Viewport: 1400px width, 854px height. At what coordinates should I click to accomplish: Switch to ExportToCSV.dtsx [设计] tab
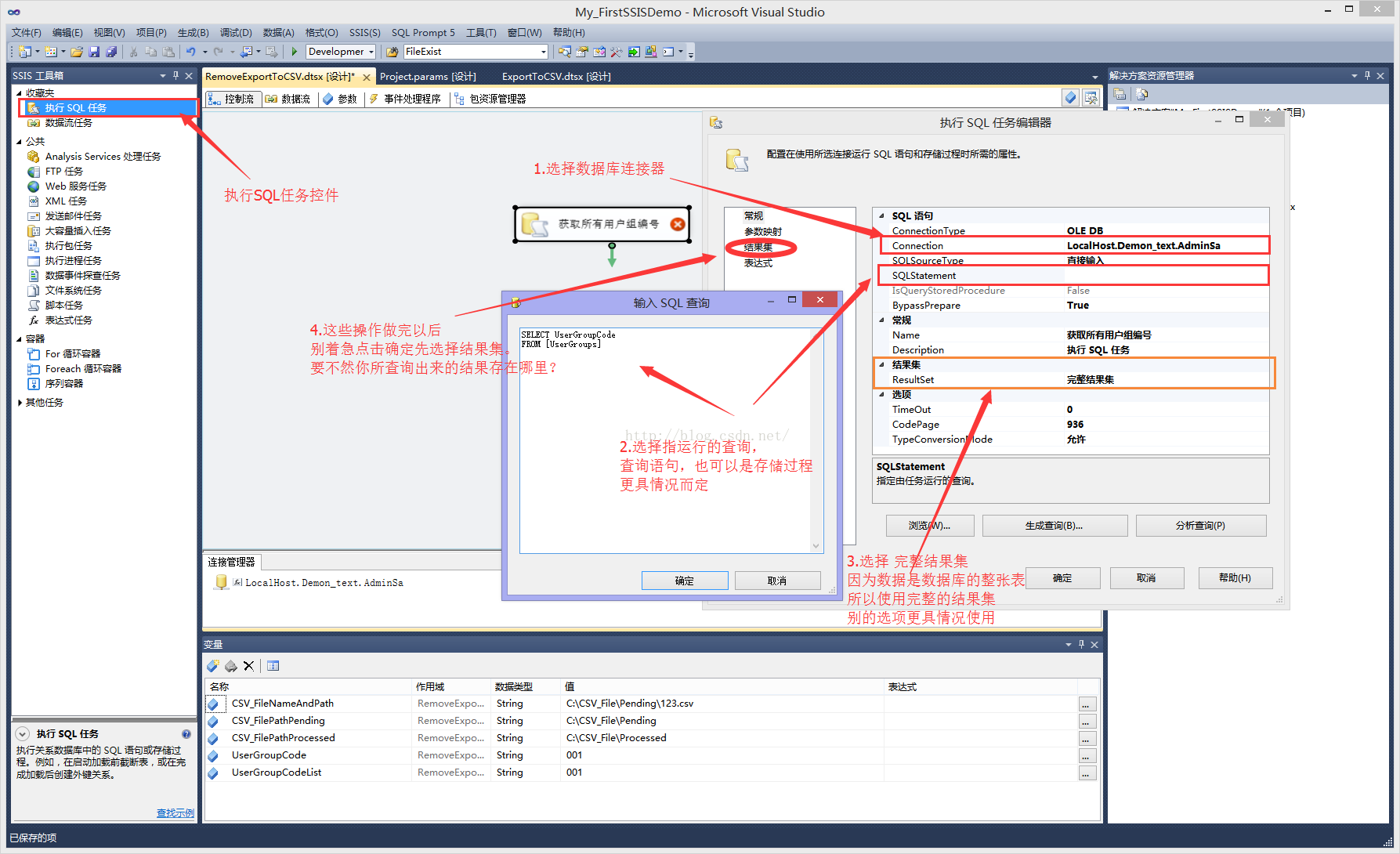pos(556,77)
